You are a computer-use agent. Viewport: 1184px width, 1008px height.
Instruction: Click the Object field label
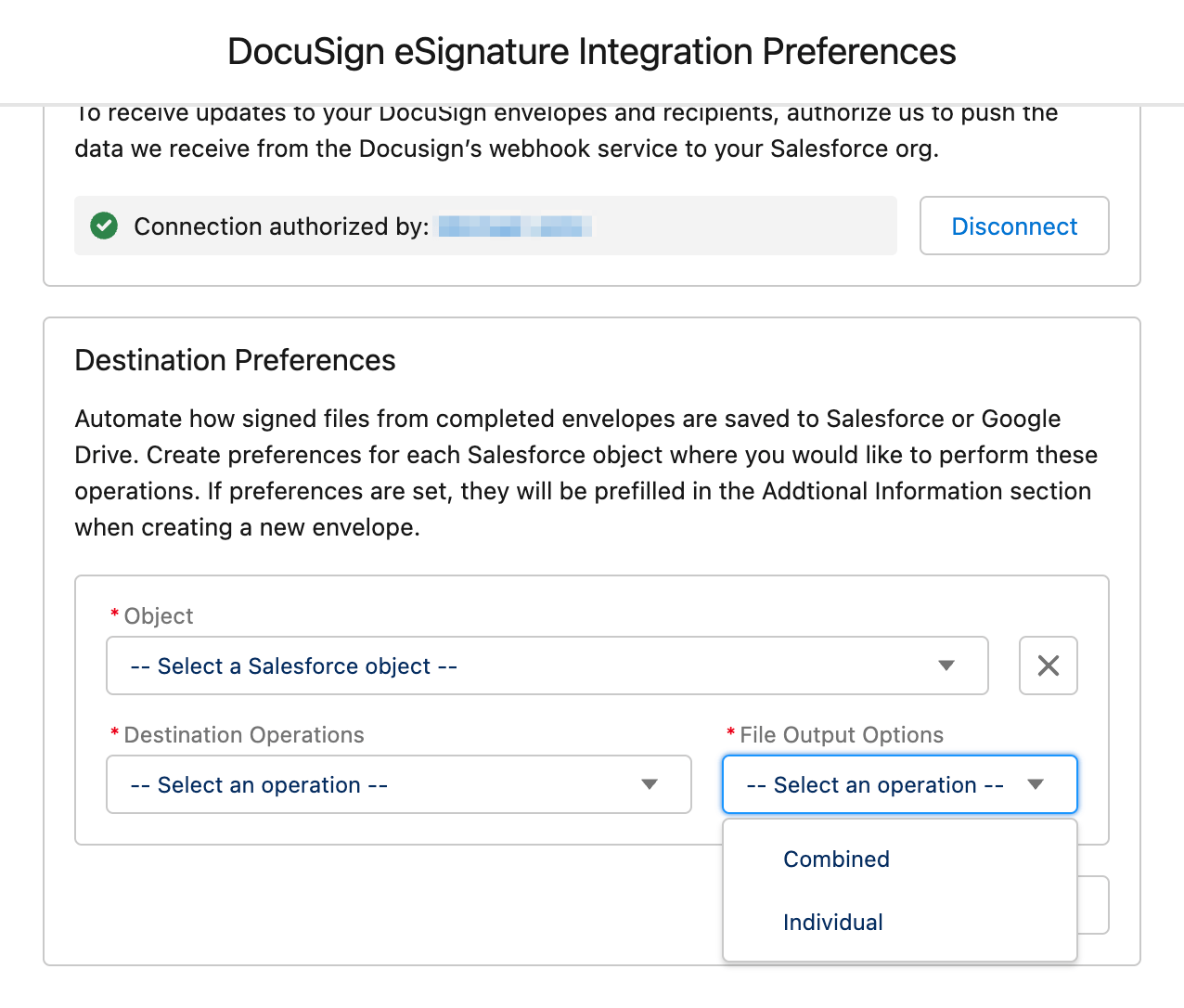(159, 616)
